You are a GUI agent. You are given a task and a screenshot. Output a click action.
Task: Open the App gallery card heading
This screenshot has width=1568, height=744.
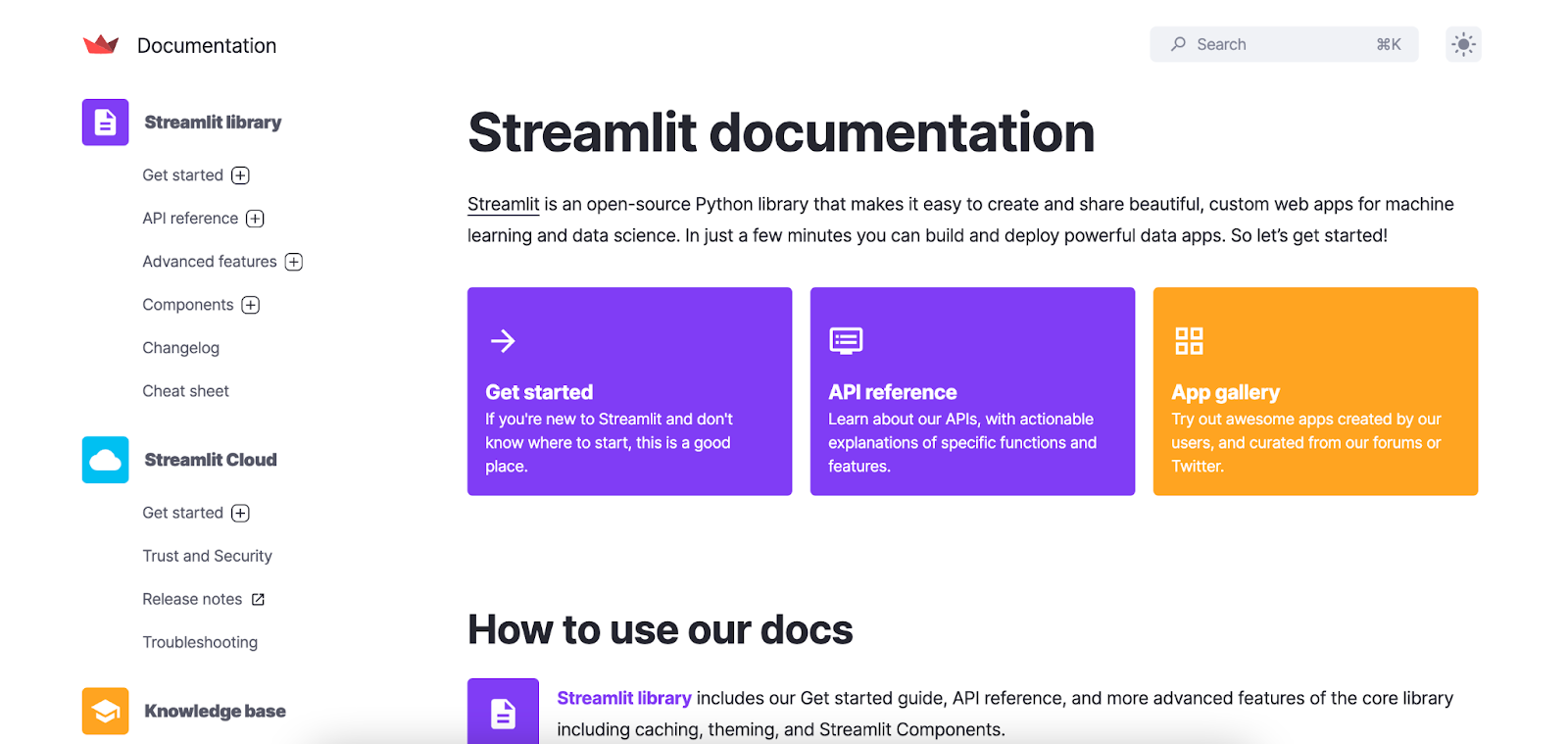pyautogui.click(x=1226, y=392)
